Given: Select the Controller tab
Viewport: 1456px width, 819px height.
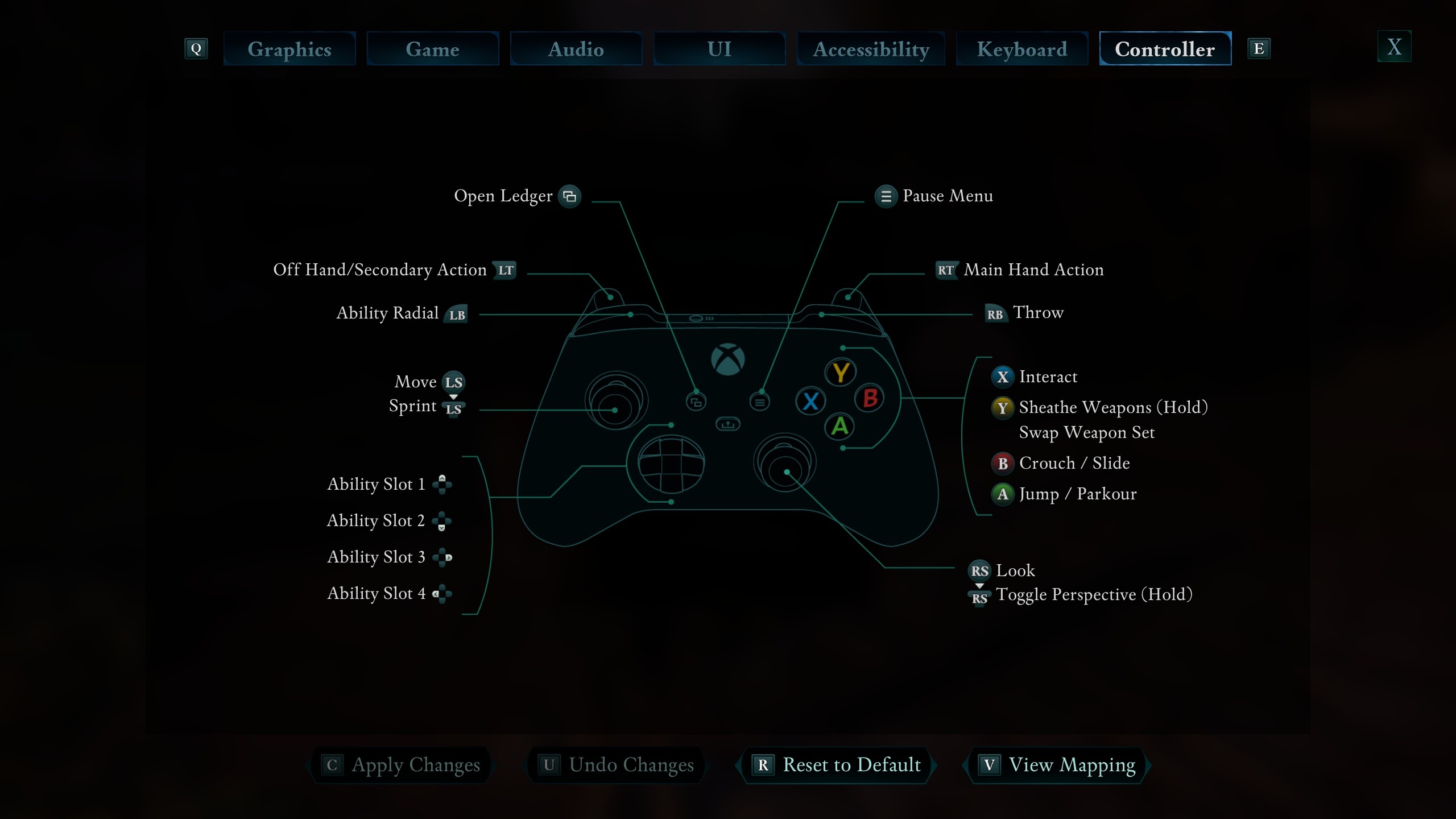Looking at the screenshot, I should click(1164, 48).
